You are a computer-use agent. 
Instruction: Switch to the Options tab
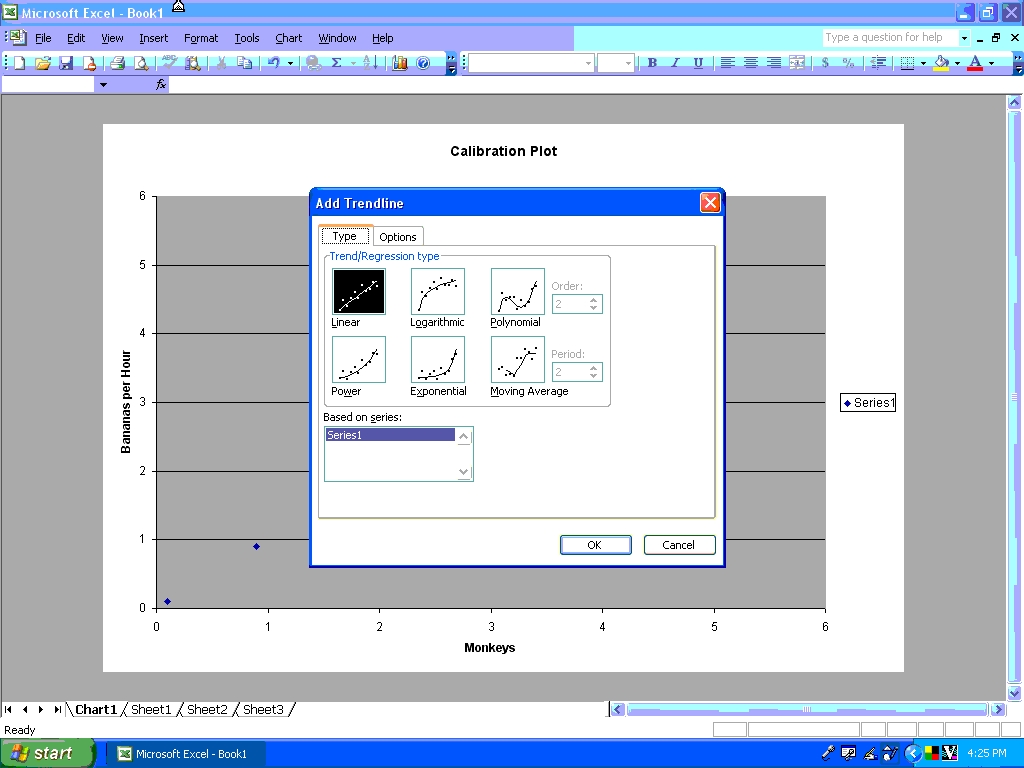pyautogui.click(x=398, y=237)
